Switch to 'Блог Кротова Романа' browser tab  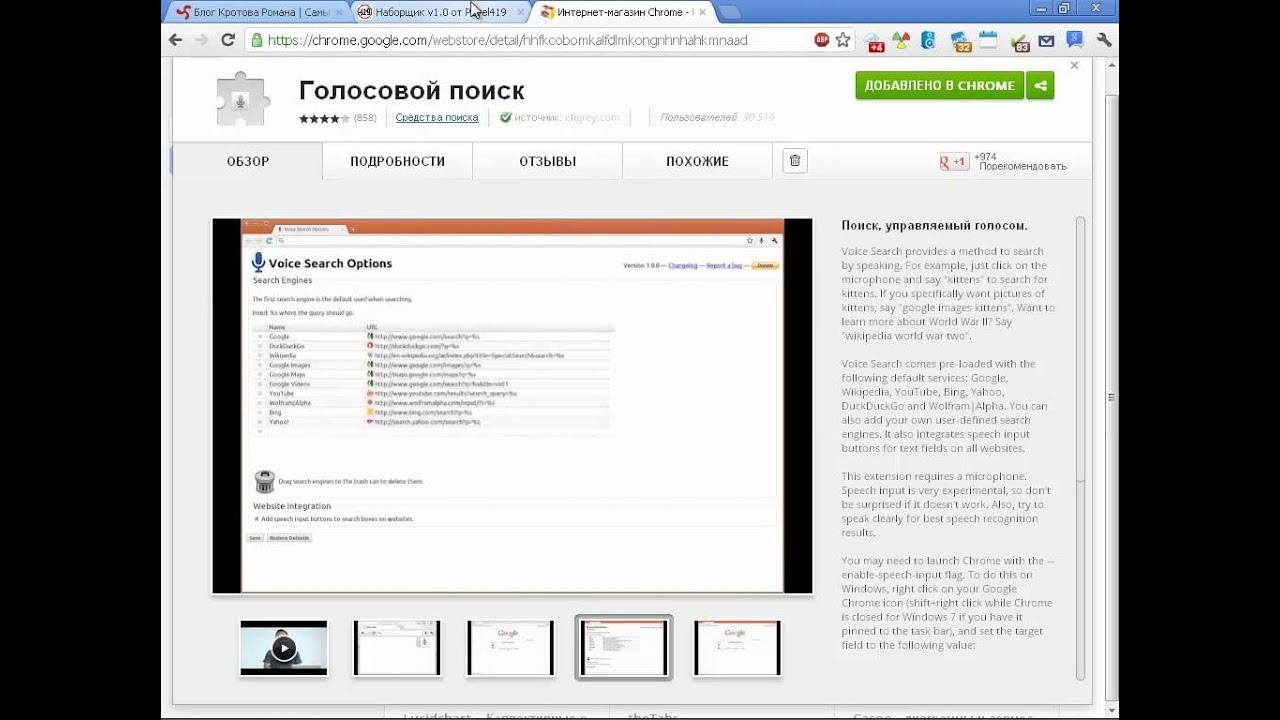point(252,12)
